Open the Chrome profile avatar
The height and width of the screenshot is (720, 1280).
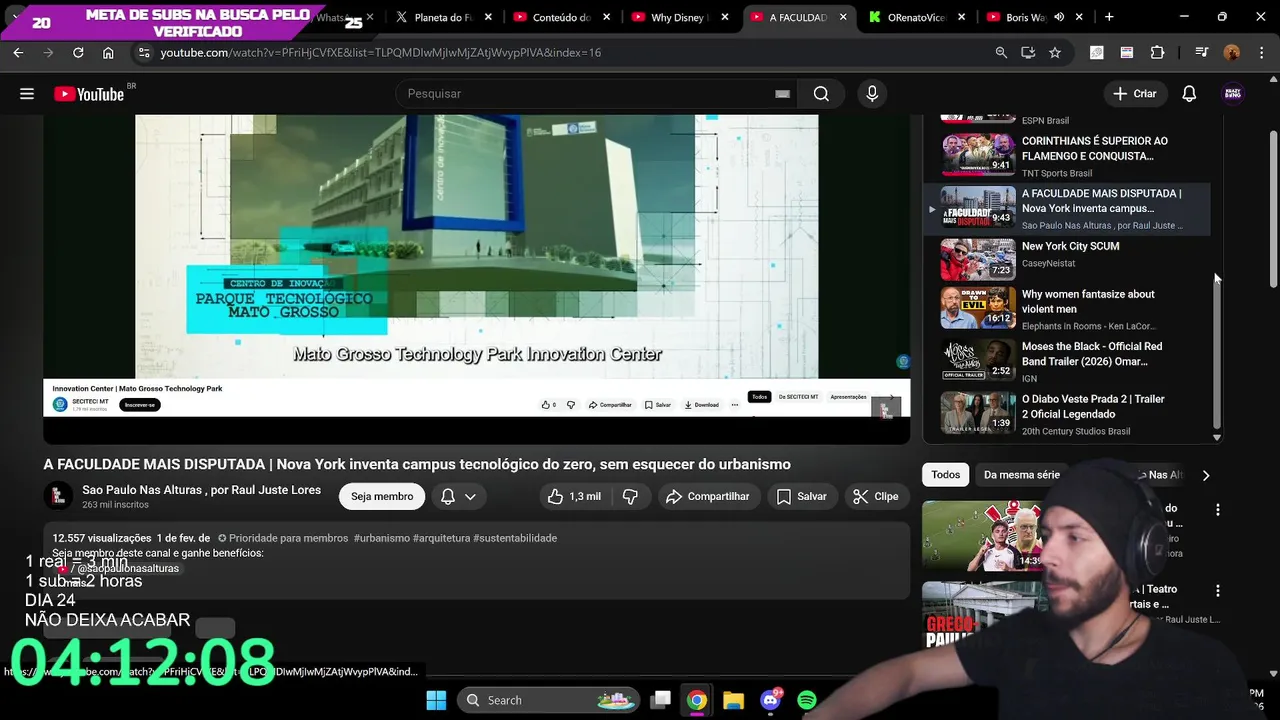coord(1232,53)
